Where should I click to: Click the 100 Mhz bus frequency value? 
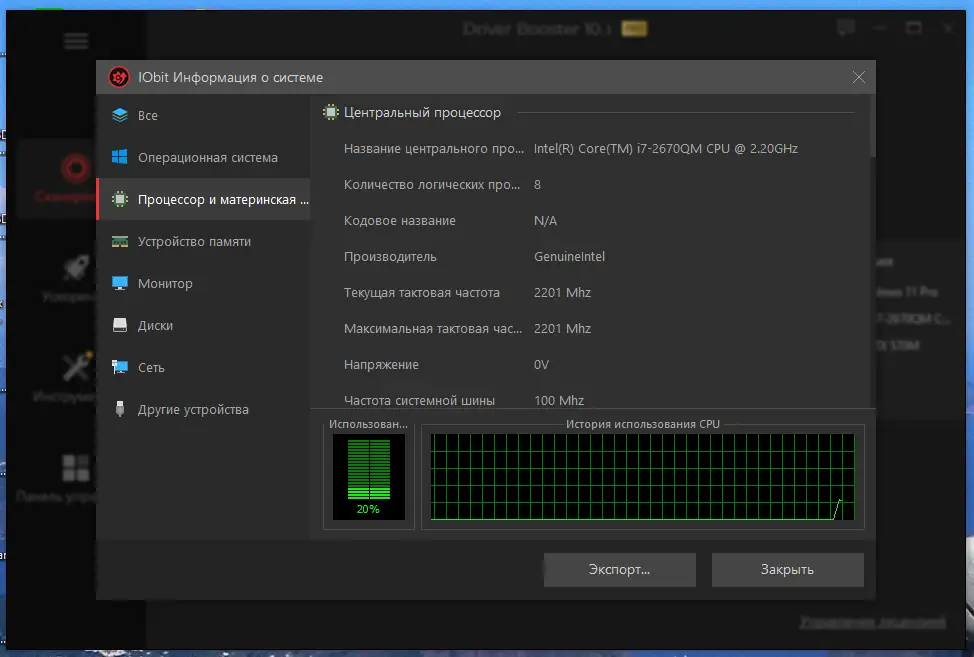tap(559, 401)
